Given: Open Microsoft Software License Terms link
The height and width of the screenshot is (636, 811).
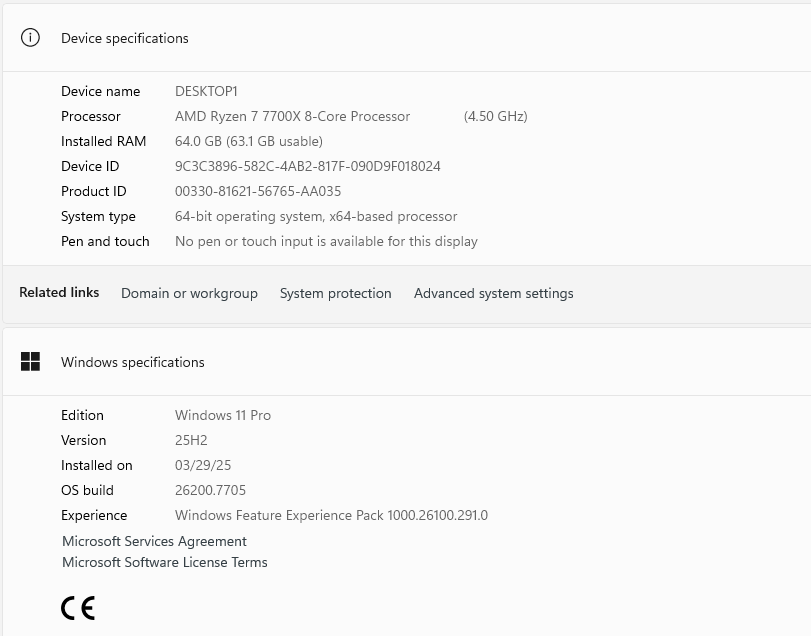Looking at the screenshot, I should 164,562.
